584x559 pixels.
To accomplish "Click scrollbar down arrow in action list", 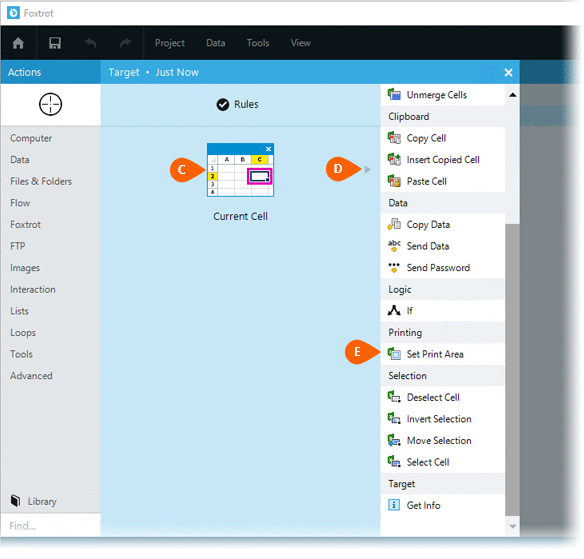I will 512,527.
